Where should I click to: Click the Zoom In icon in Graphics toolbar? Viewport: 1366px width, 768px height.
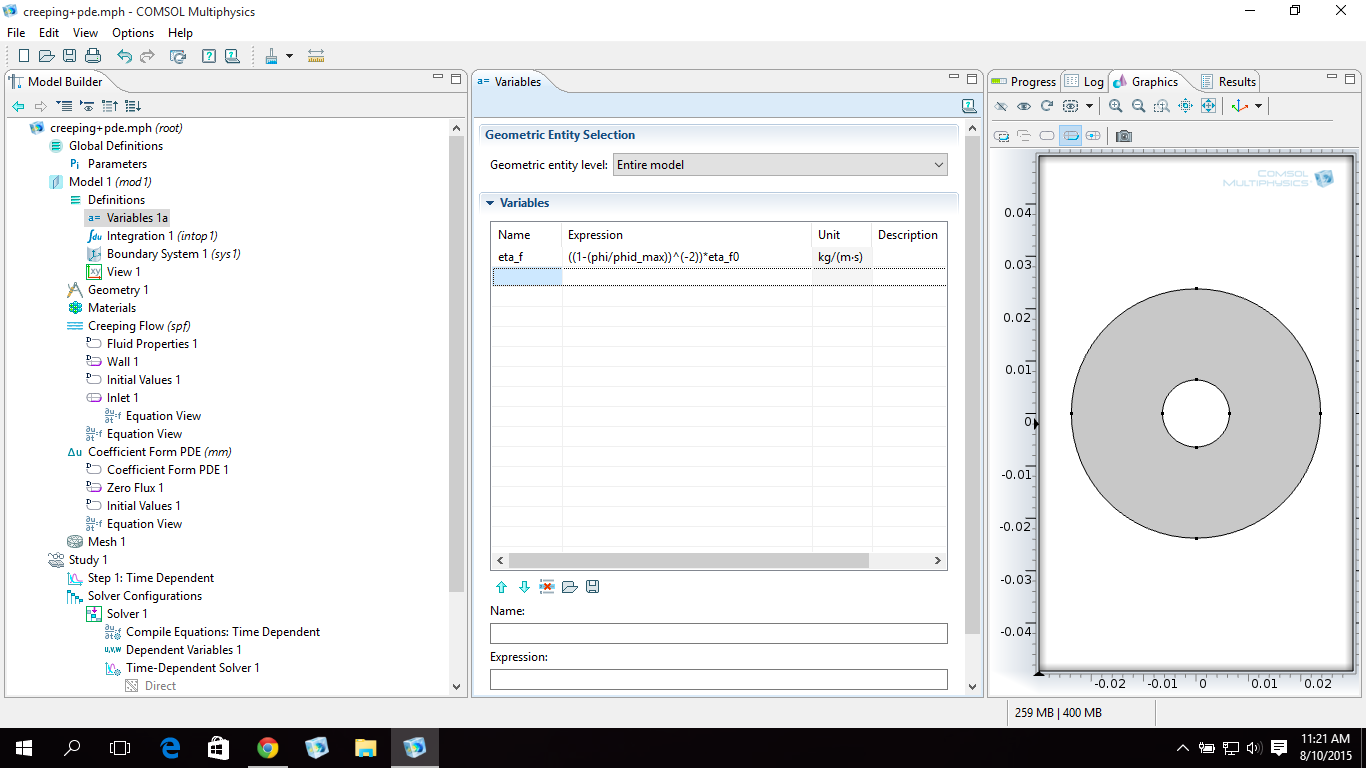pos(1115,106)
